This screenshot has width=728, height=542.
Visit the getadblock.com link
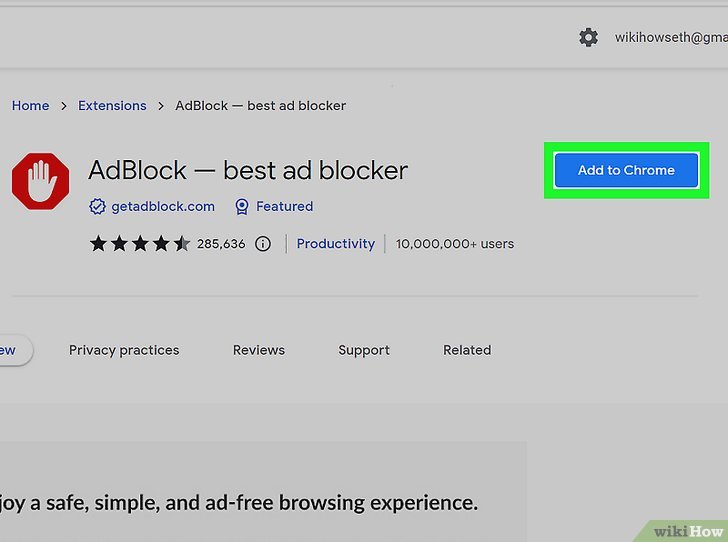coord(163,206)
